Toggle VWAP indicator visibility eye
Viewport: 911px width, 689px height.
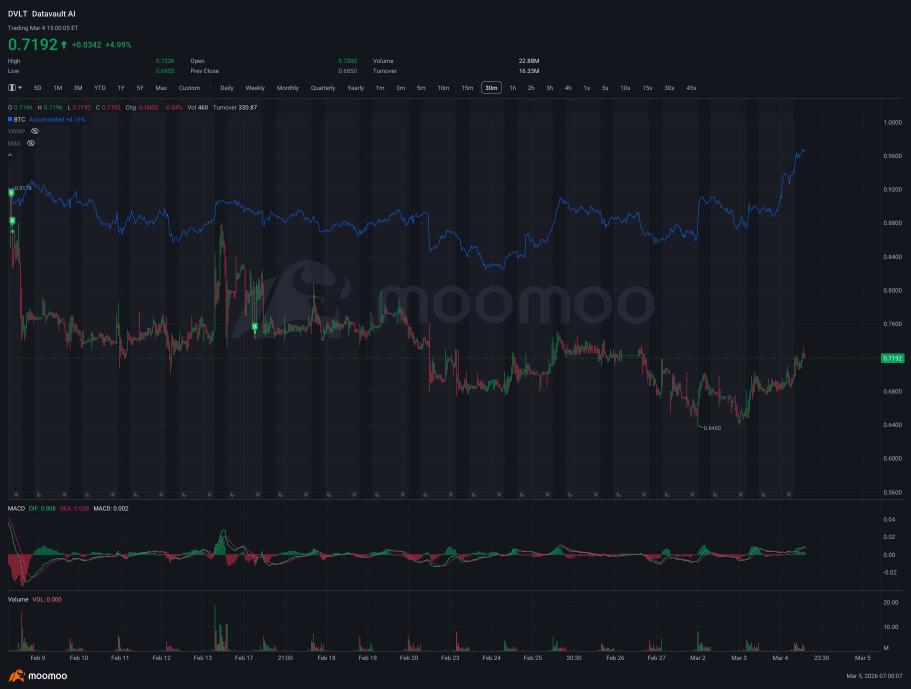pos(35,131)
